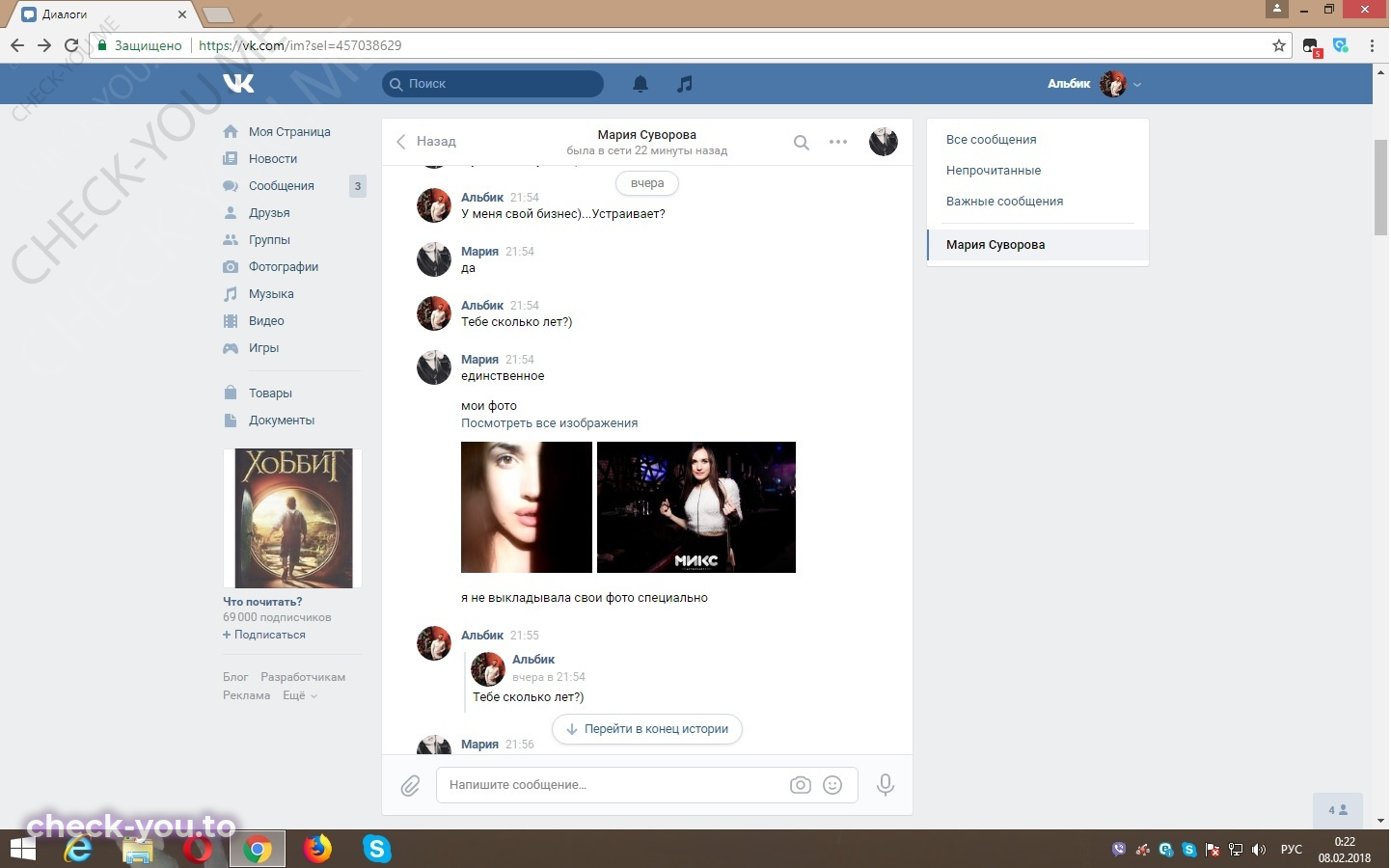The height and width of the screenshot is (868, 1391).
Task: Bookmark page with the star icon
Action: click(x=1279, y=45)
